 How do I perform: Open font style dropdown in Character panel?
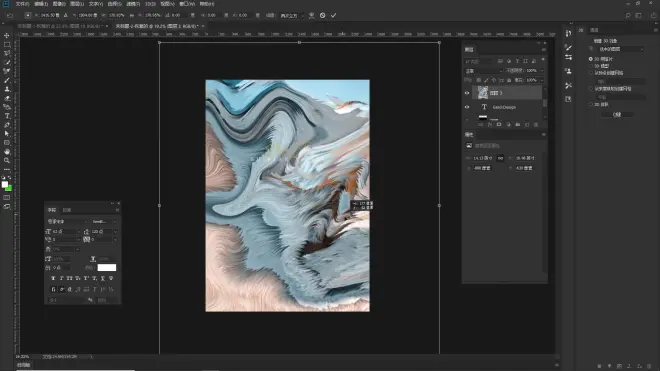coord(104,222)
